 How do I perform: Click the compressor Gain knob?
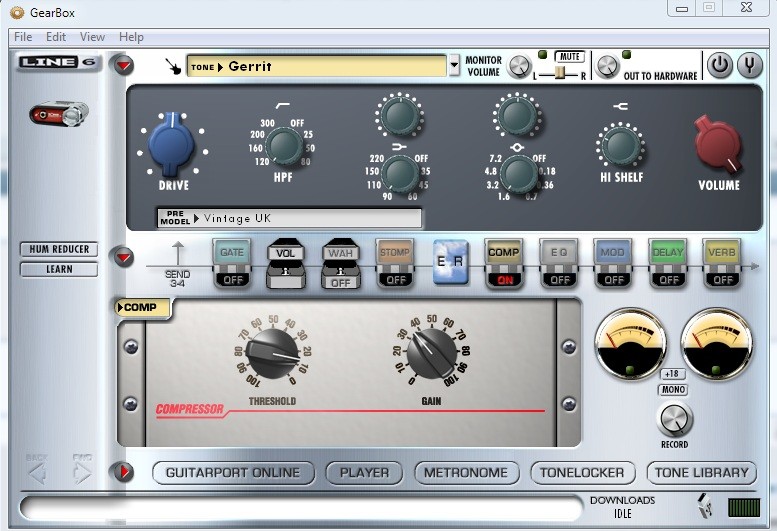point(432,353)
